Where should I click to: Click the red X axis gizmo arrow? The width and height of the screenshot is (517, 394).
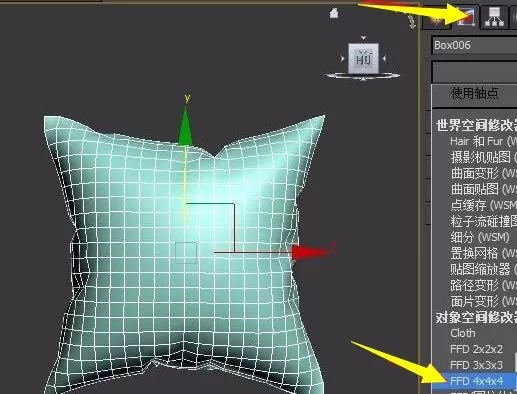[313, 252]
